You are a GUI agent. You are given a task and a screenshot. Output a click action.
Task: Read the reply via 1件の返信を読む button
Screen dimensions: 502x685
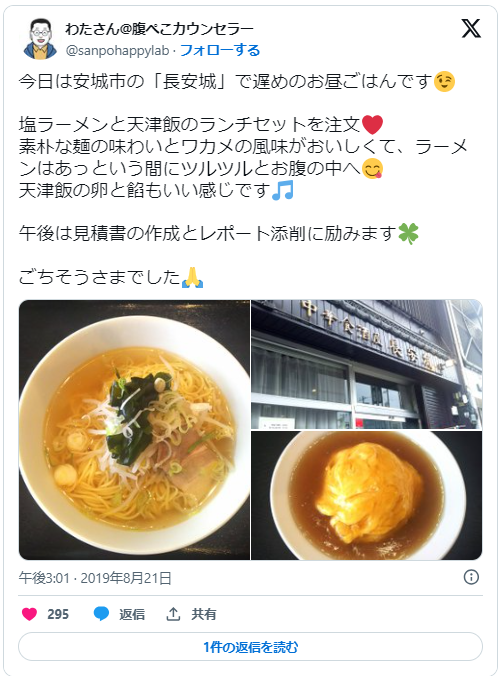click(250, 647)
